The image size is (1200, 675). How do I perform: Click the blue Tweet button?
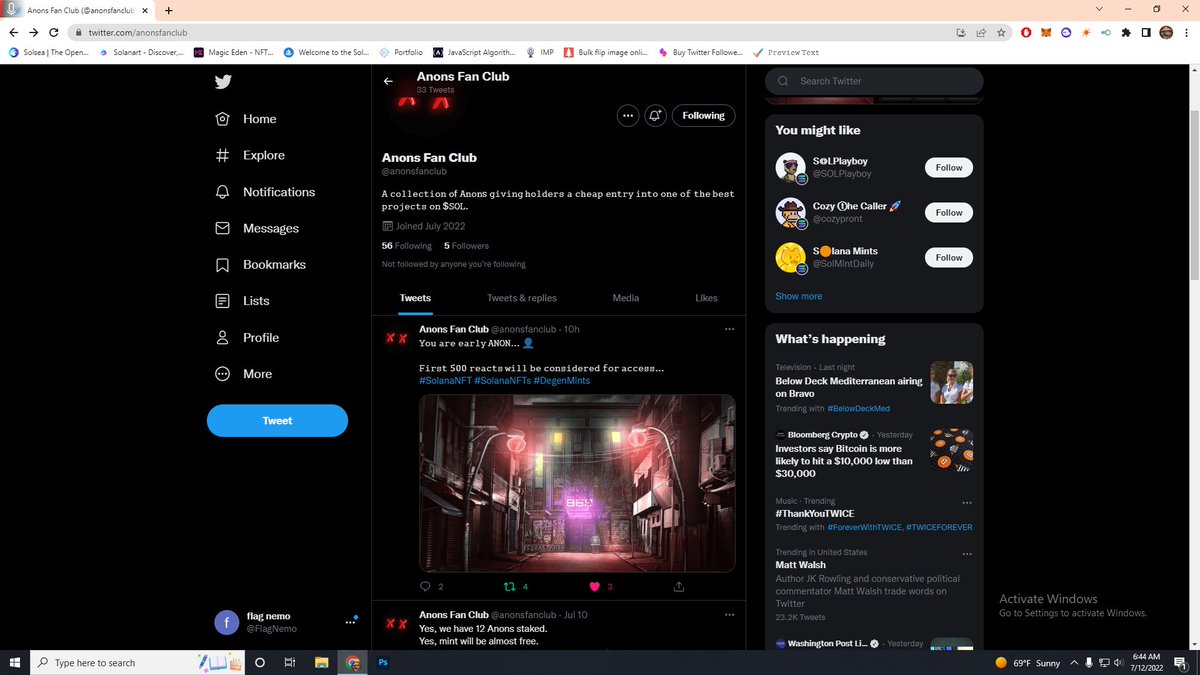(277, 421)
